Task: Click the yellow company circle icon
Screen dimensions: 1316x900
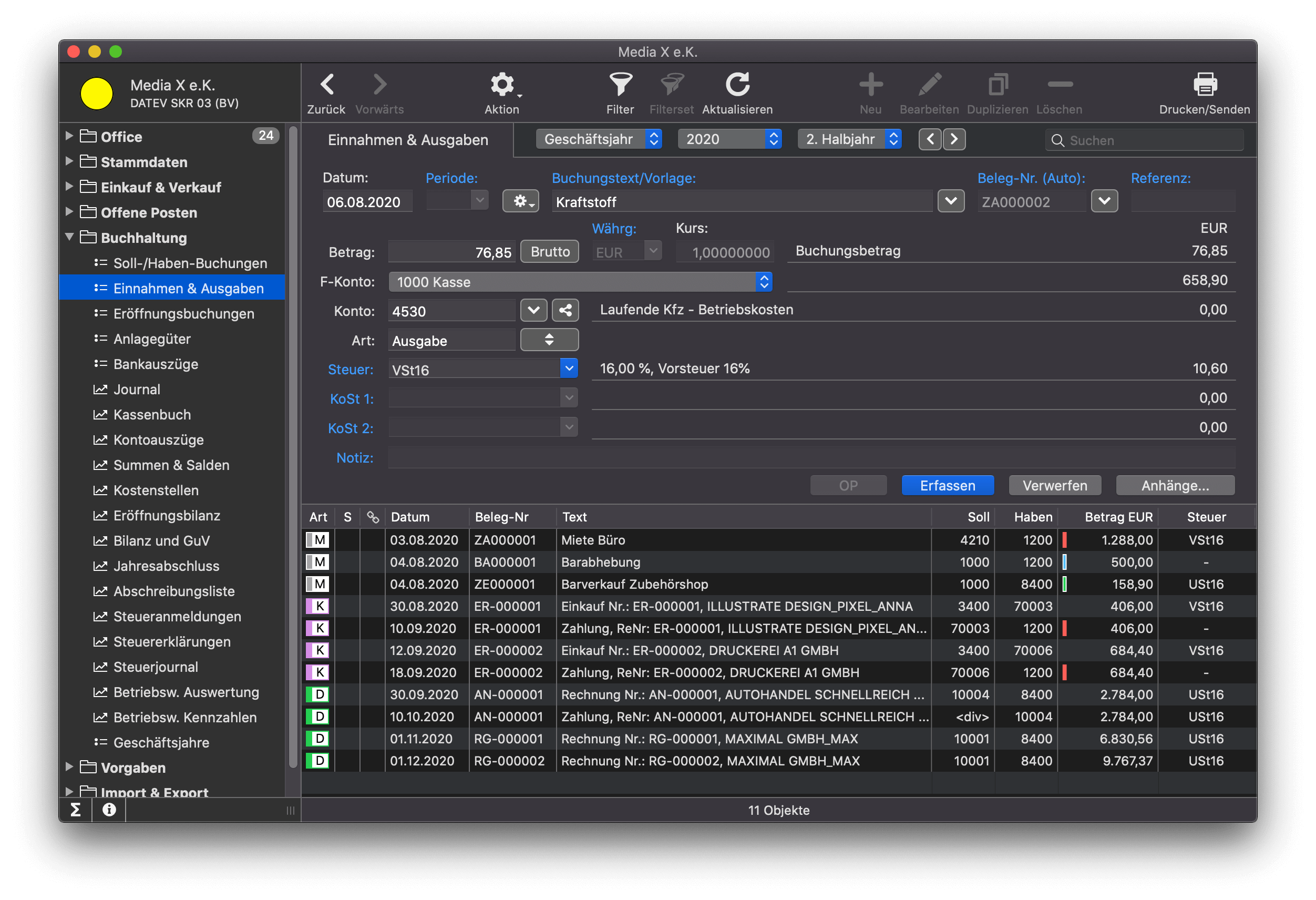Action: point(96,94)
